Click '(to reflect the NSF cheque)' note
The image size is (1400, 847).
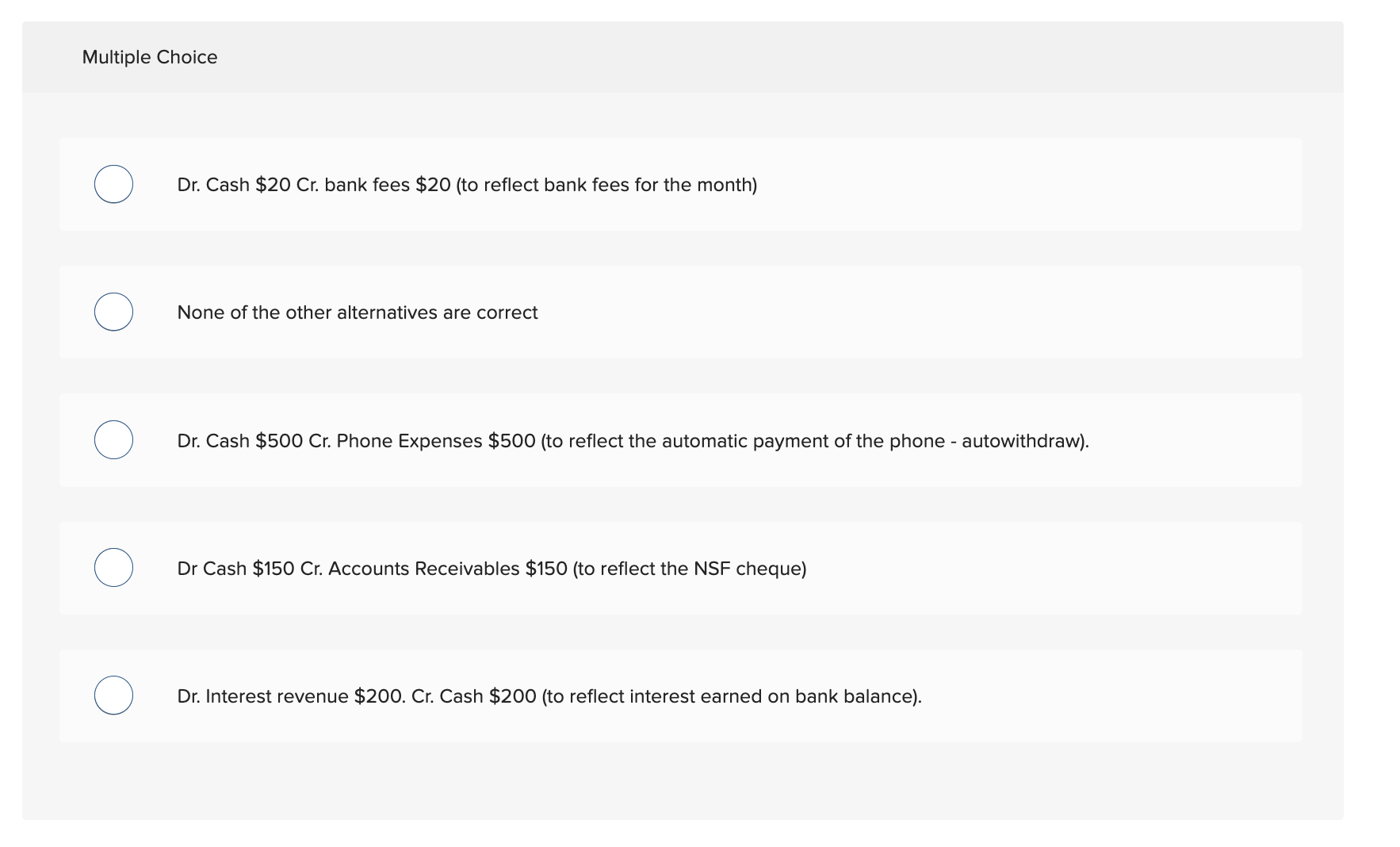(x=689, y=569)
